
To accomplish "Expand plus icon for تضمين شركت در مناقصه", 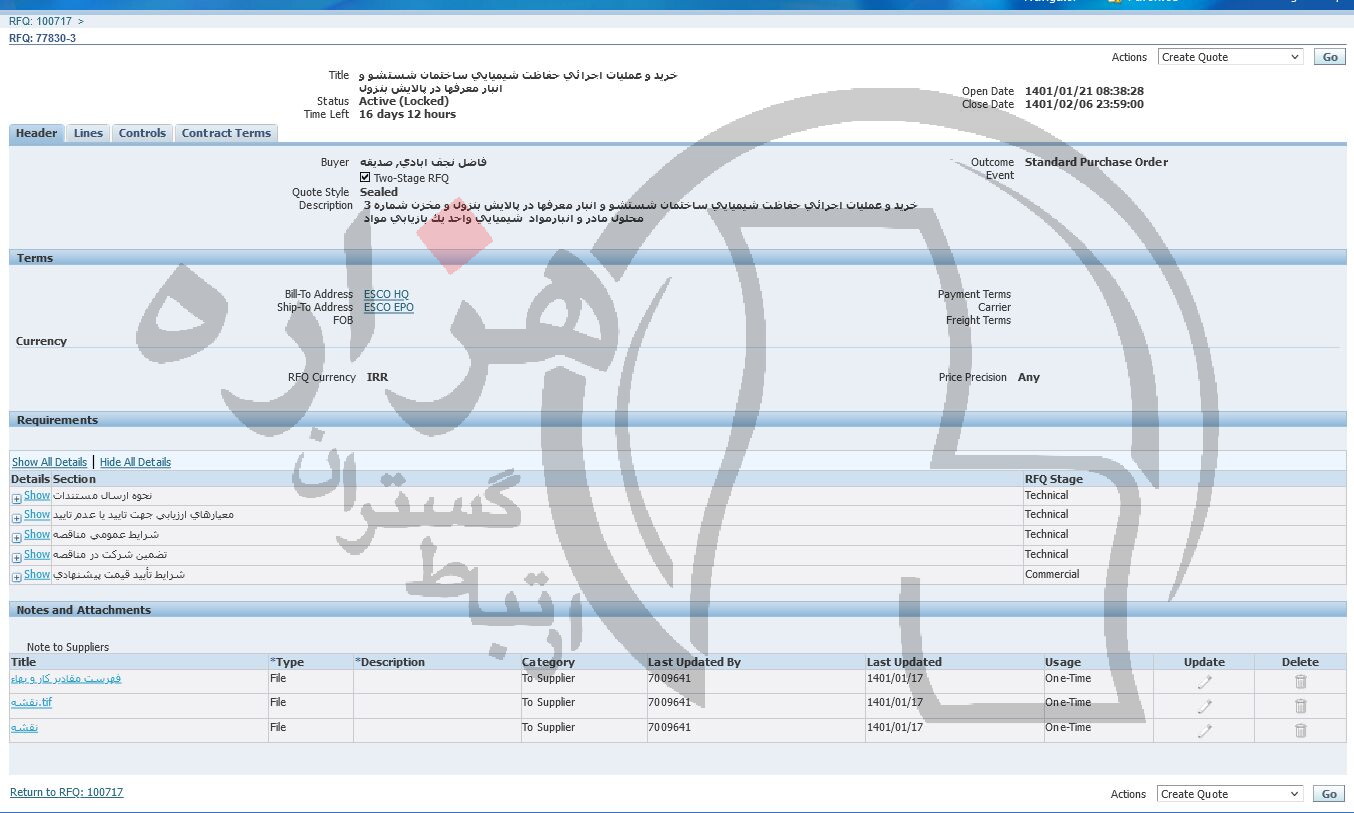I will pos(16,558).
